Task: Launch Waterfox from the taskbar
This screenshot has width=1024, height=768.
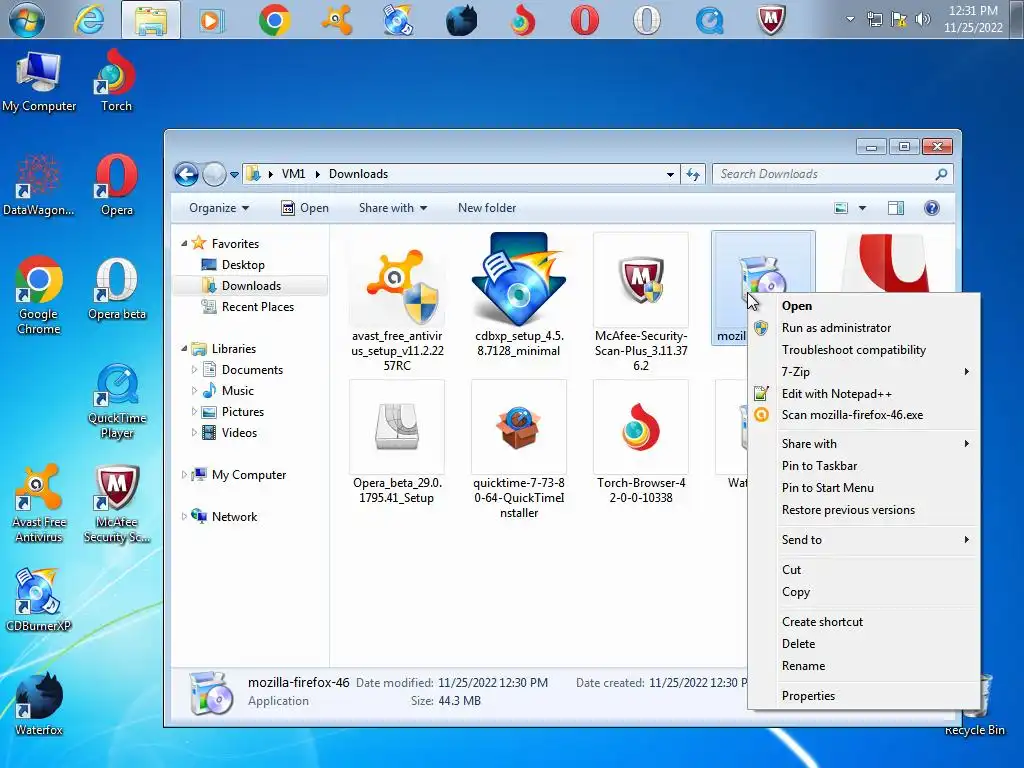Action: 460,20
